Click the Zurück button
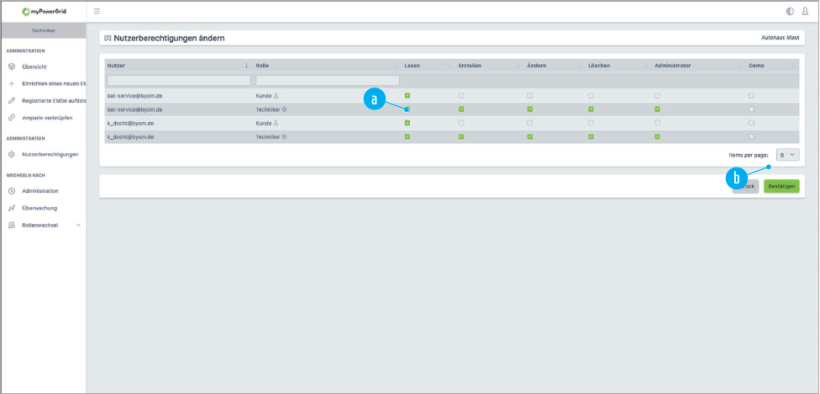 point(746,186)
